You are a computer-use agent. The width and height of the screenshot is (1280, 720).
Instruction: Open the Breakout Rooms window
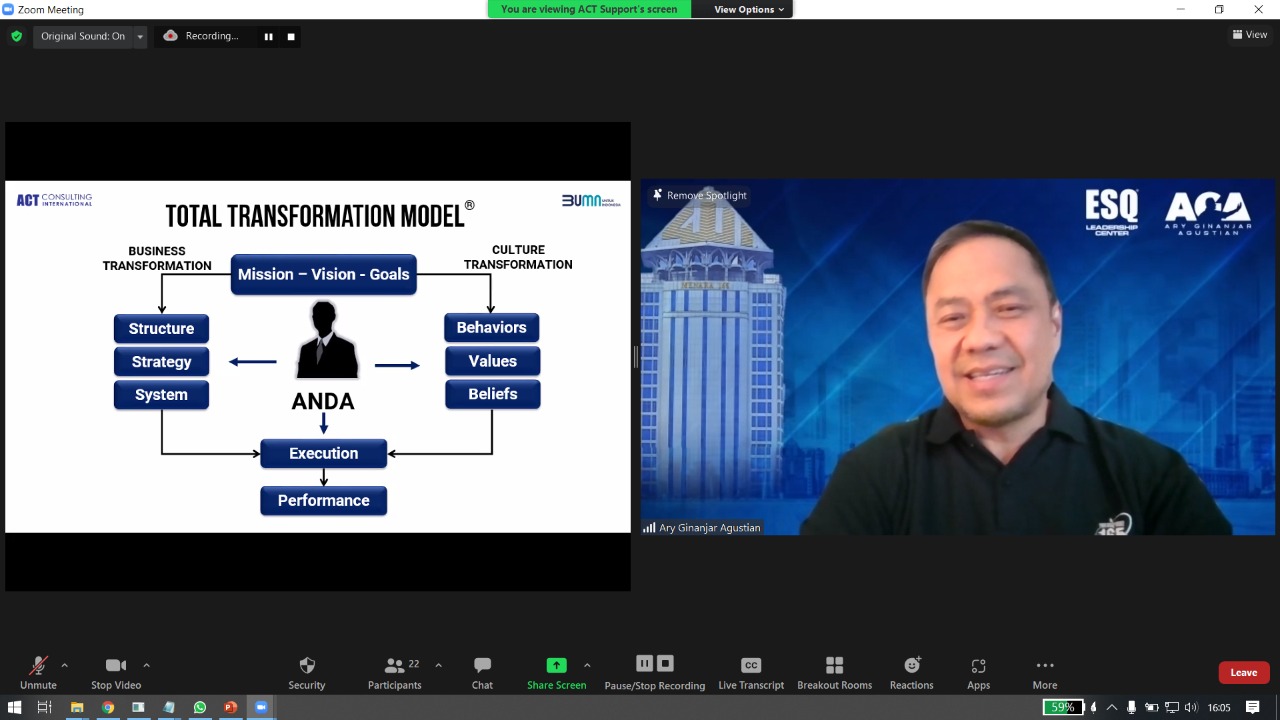point(834,672)
